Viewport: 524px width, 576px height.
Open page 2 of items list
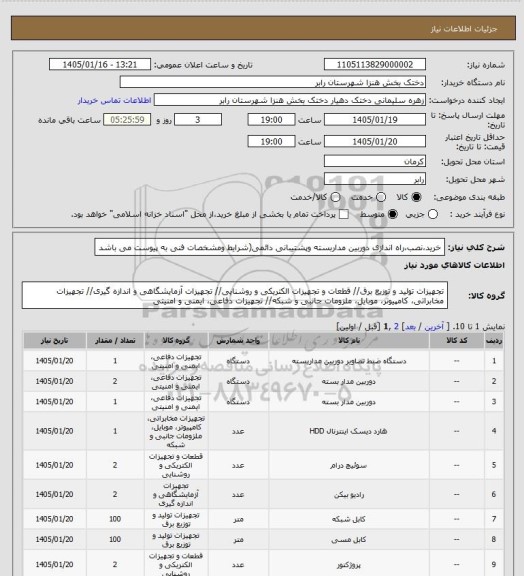click(396, 327)
